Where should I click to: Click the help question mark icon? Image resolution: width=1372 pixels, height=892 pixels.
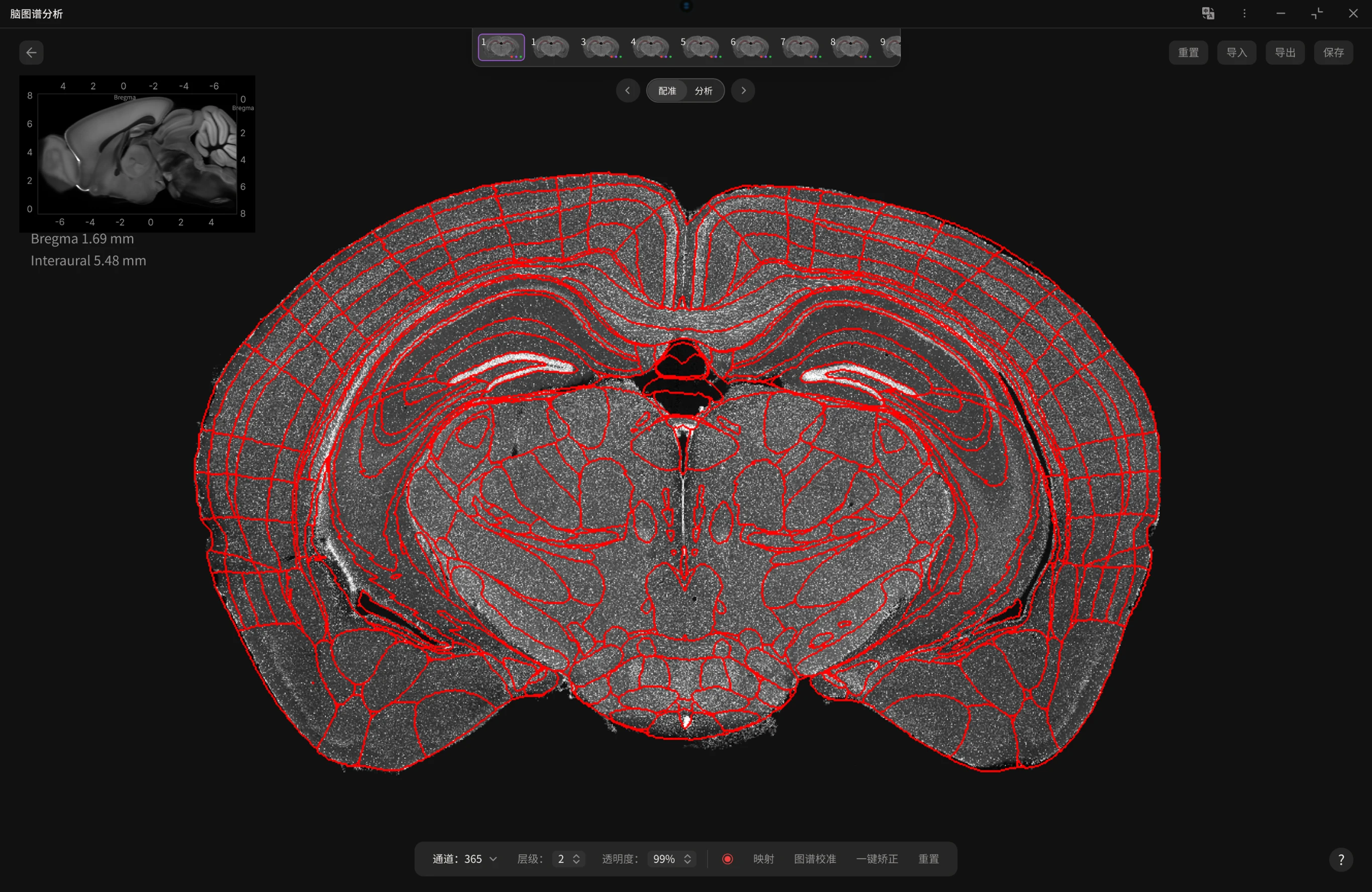[1341, 859]
